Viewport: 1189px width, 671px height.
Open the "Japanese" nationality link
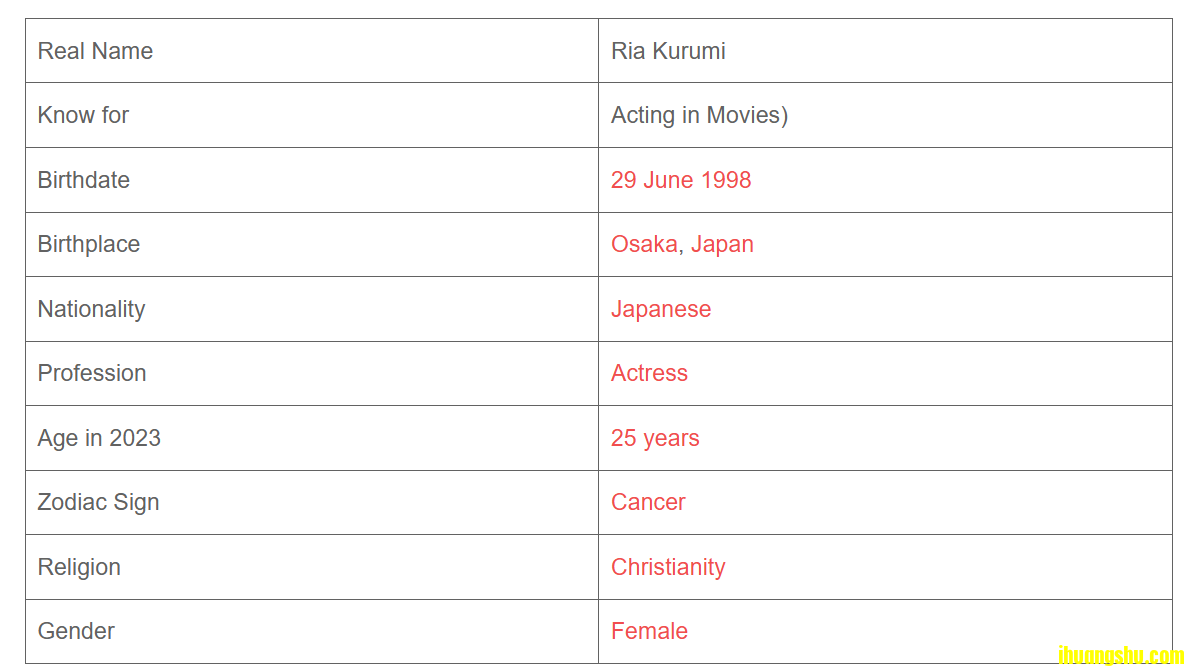(x=661, y=309)
